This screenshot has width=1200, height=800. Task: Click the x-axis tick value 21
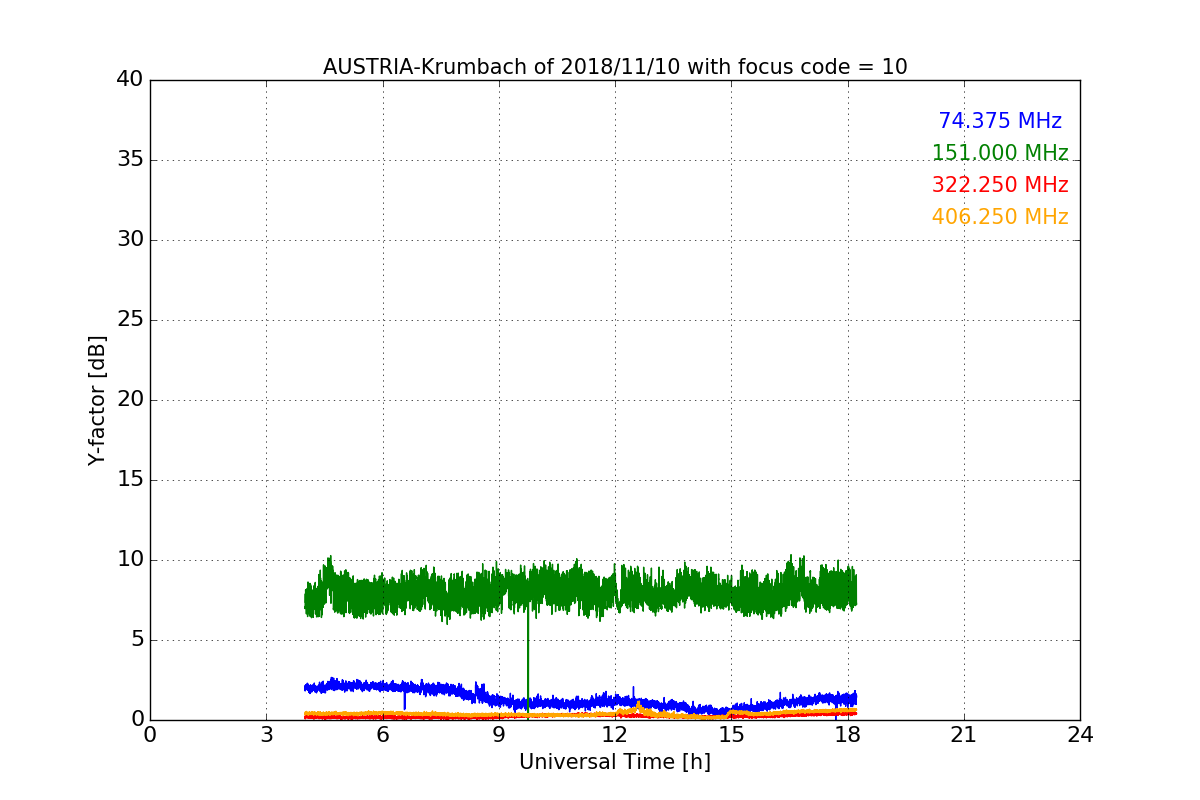tap(964, 734)
